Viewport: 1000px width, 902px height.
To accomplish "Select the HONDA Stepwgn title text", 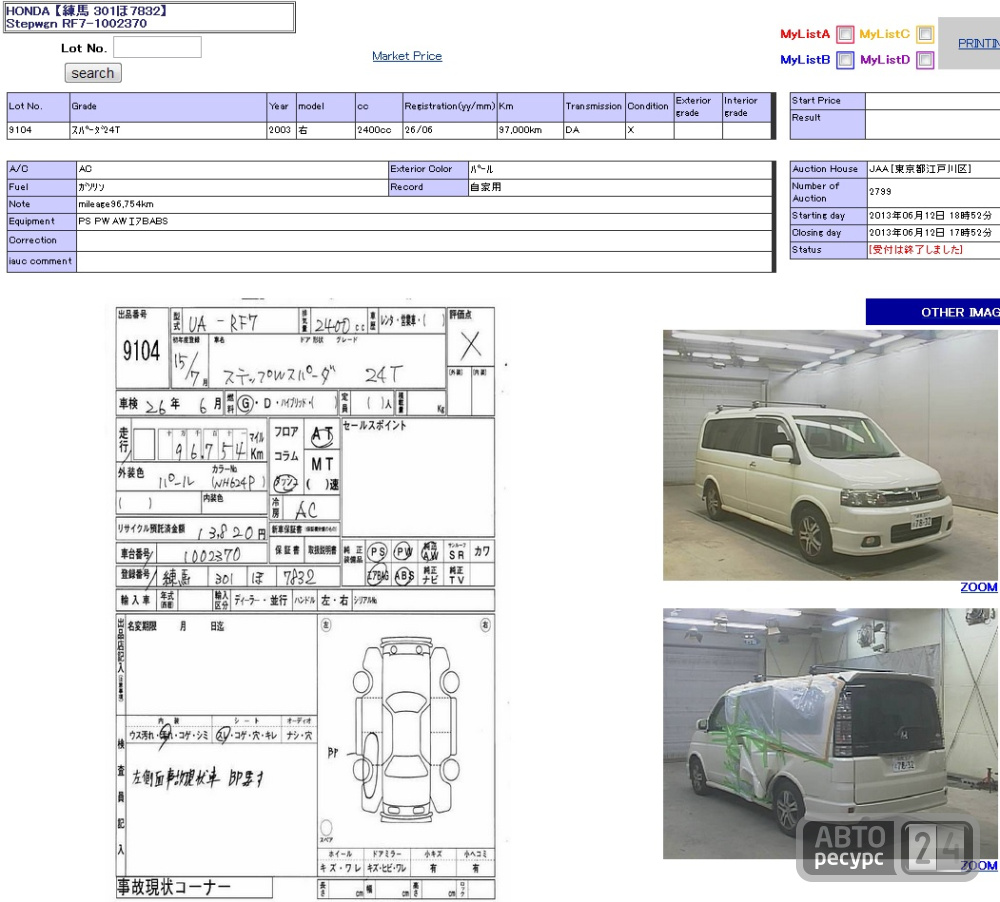I will [86, 17].
